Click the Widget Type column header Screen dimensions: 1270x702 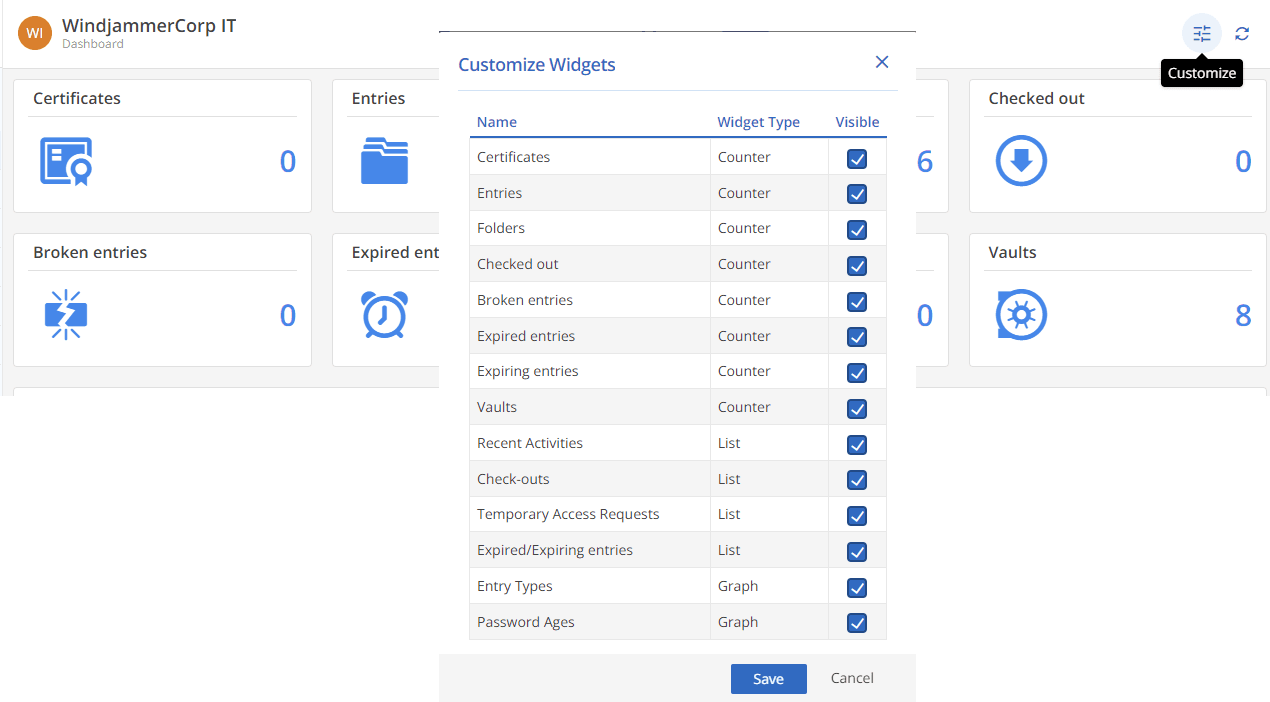[758, 122]
